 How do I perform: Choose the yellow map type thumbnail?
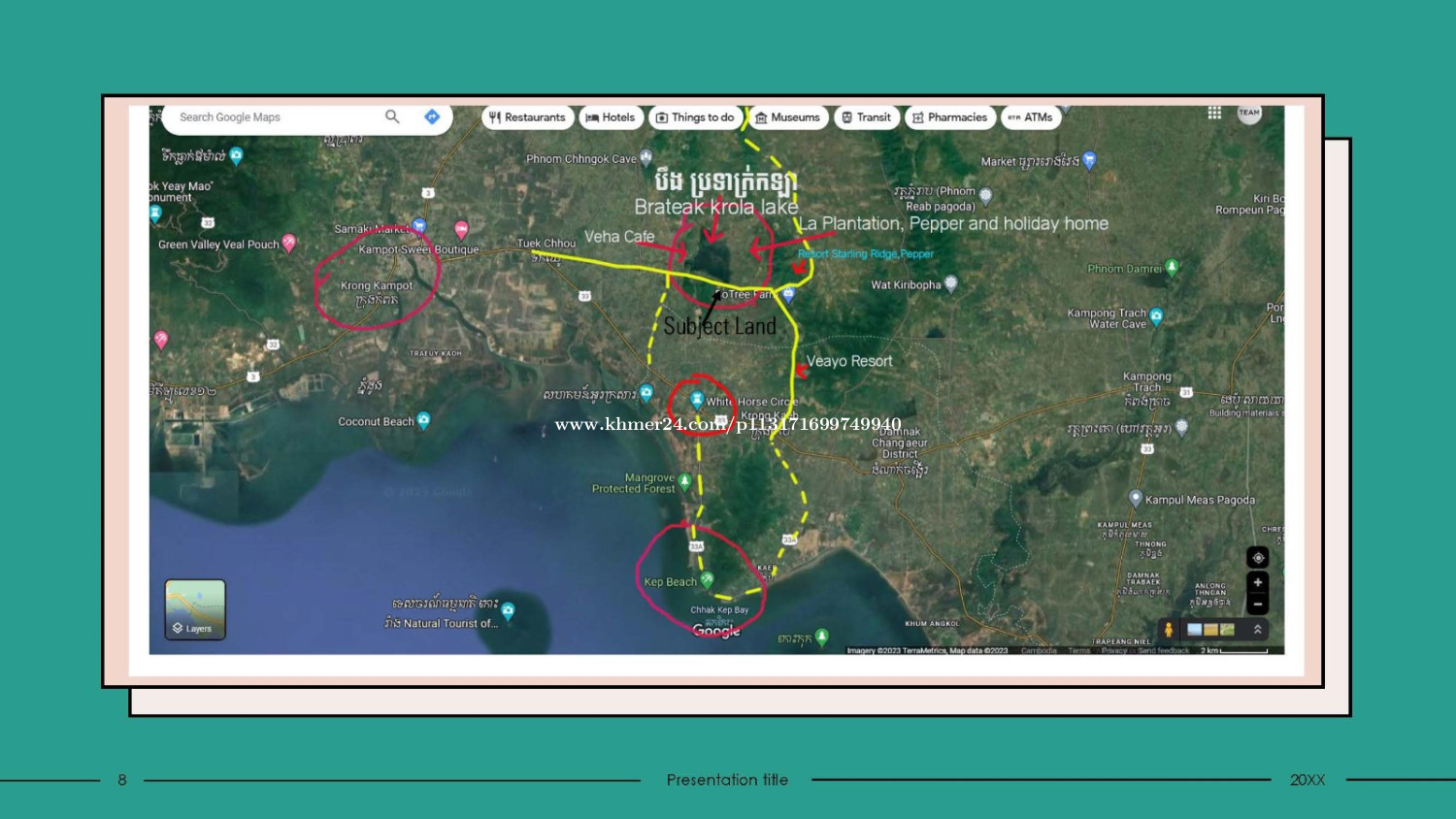coord(1211,630)
